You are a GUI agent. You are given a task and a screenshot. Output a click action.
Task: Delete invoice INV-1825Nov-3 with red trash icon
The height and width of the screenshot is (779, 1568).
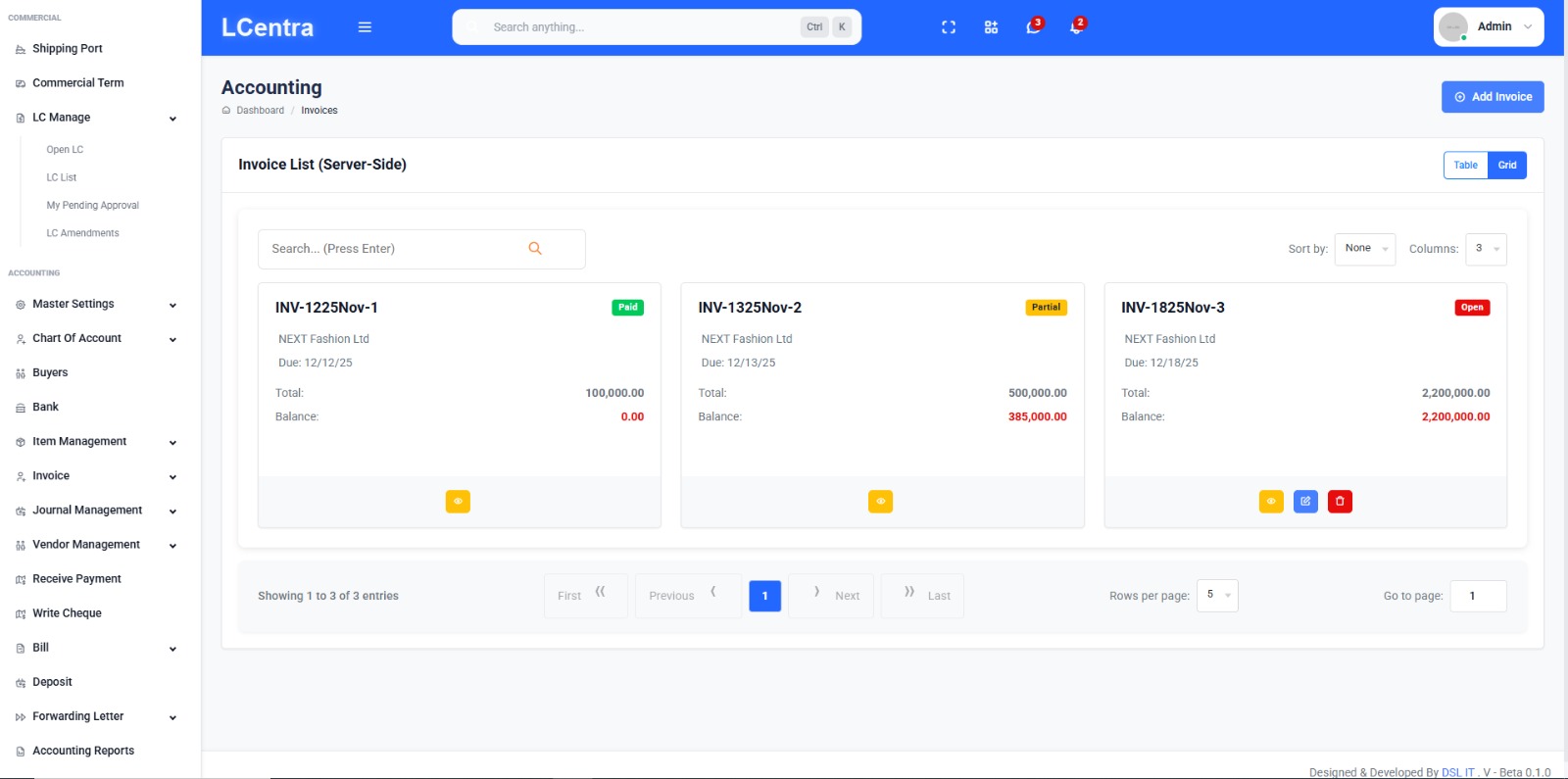coord(1340,502)
